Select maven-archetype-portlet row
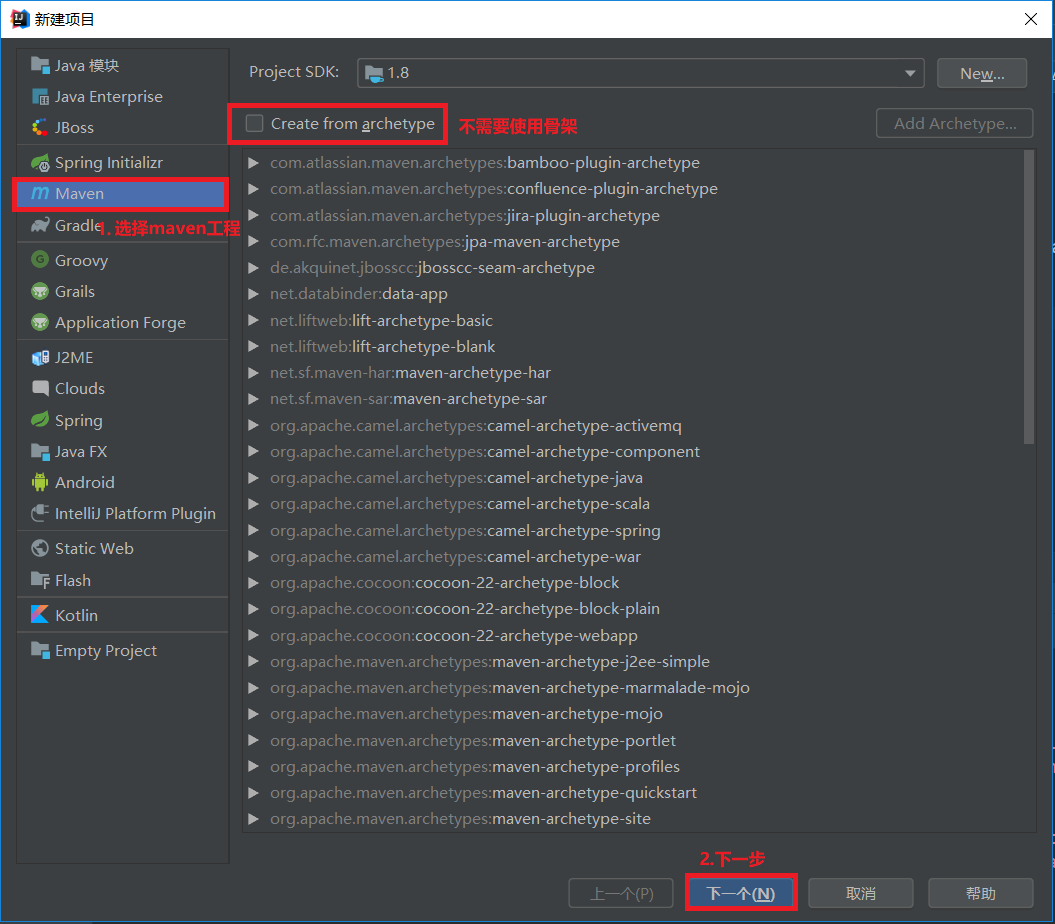 632,740
